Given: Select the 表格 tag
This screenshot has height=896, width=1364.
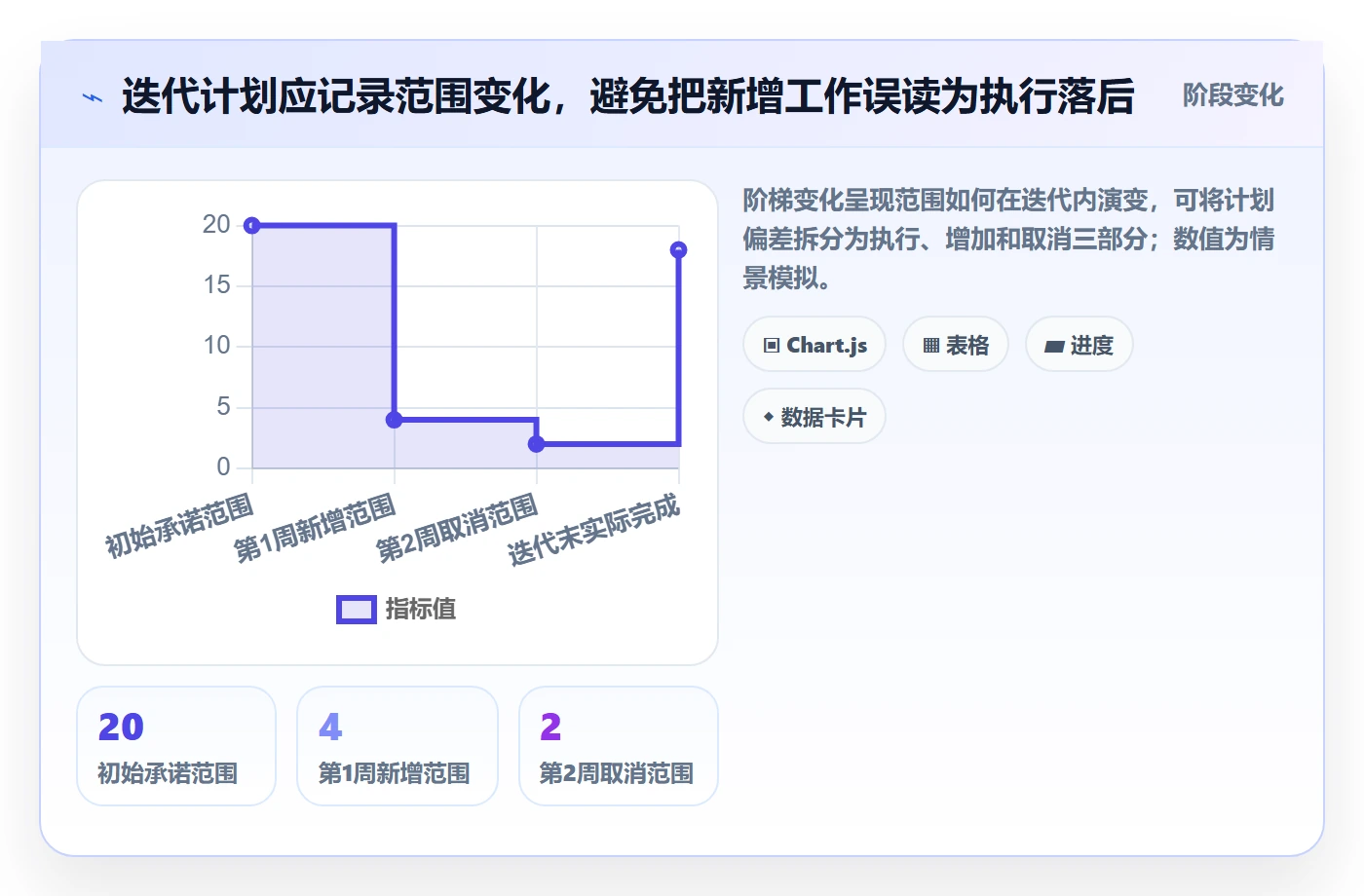Looking at the screenshot, I should 956,345.
